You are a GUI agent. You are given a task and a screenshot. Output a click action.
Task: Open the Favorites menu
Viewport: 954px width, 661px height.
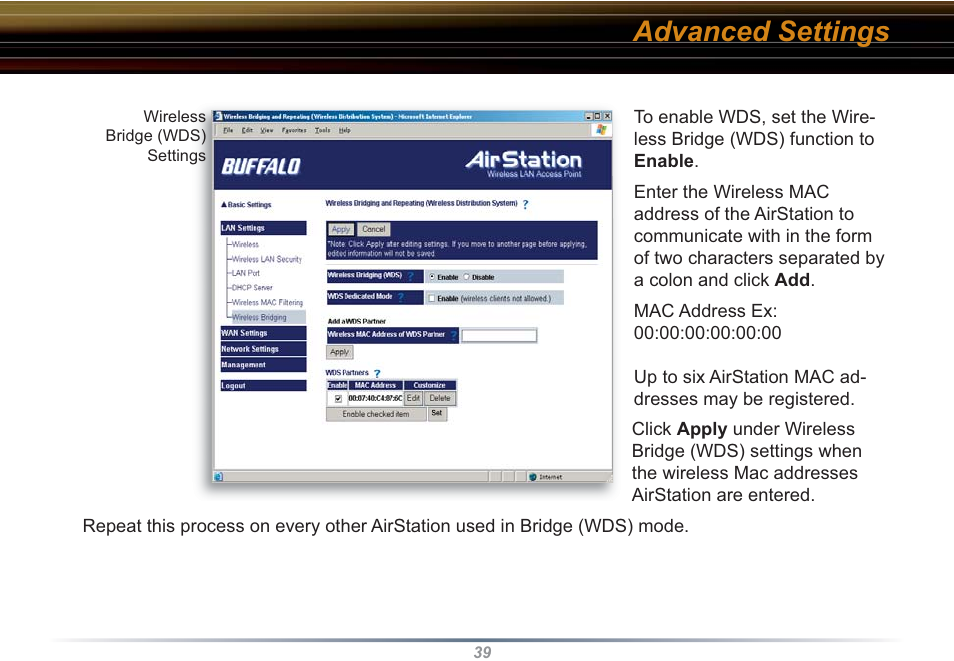[x=294, y=130]
